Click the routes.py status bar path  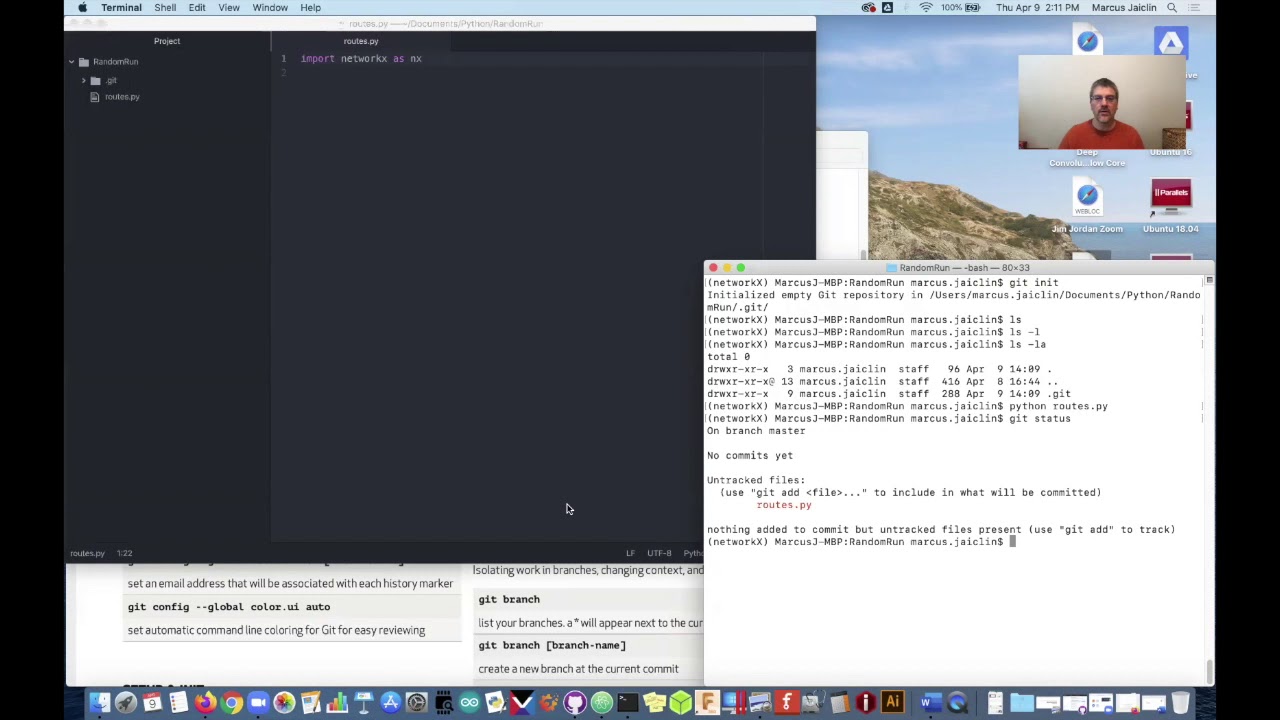pos(87,553)
